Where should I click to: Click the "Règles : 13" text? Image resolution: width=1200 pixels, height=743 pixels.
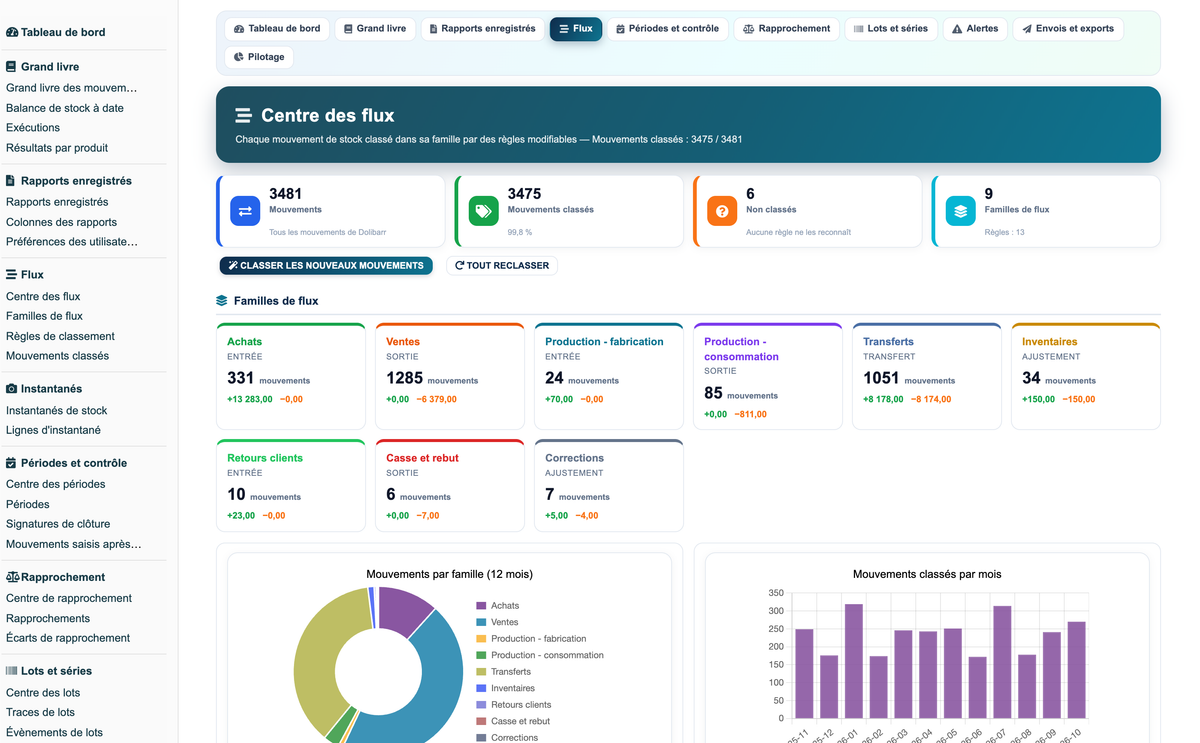click(1004, 232)
